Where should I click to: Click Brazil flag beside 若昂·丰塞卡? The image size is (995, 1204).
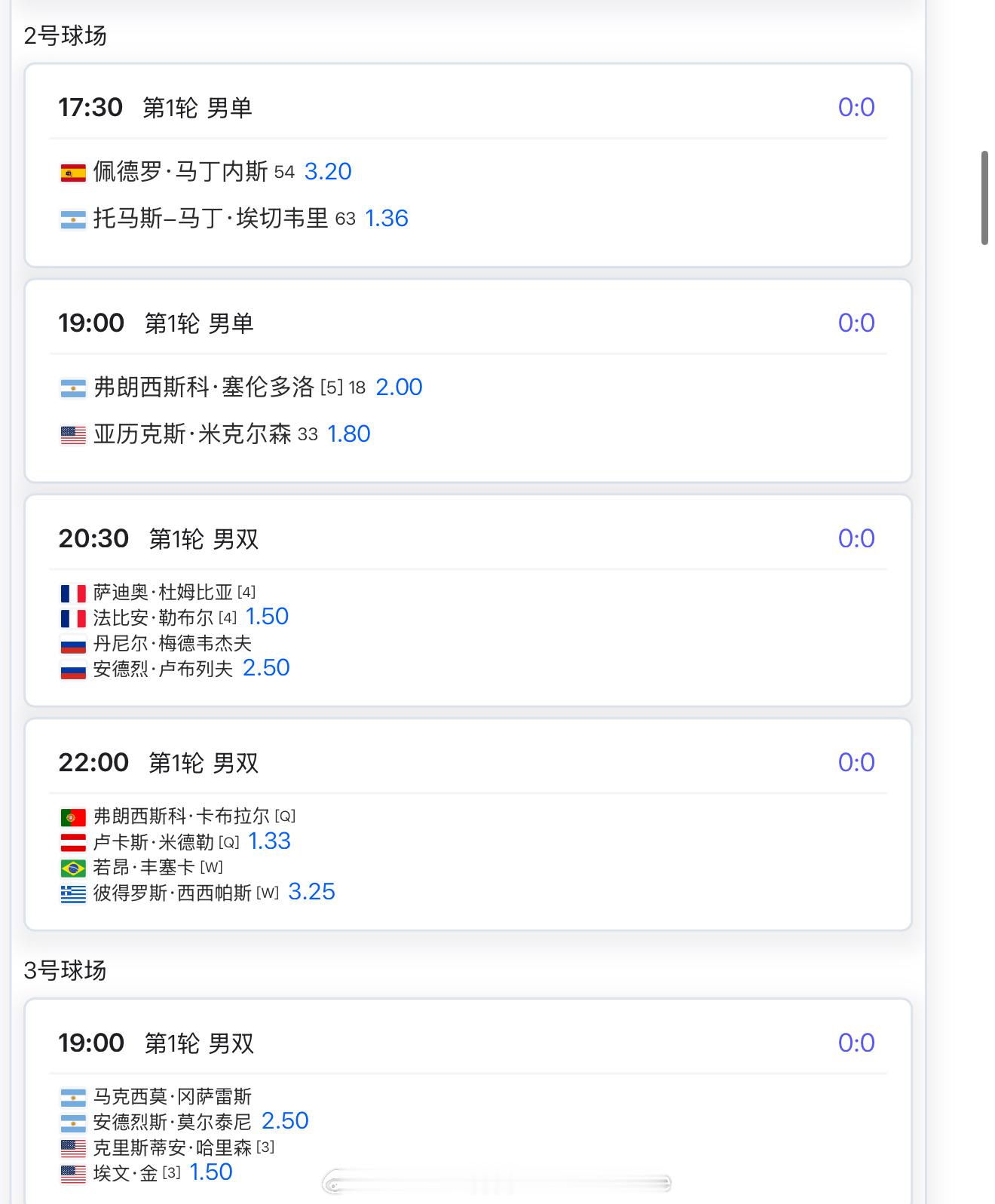(73, 869)
